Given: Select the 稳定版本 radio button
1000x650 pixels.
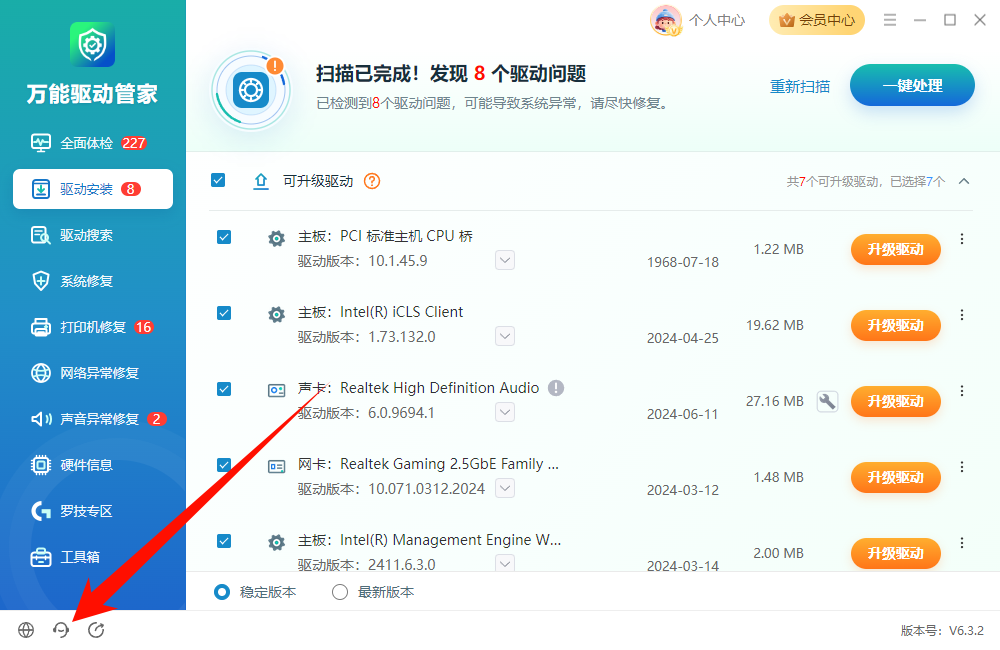Looking at the screenshot, I should click(222, 593).
